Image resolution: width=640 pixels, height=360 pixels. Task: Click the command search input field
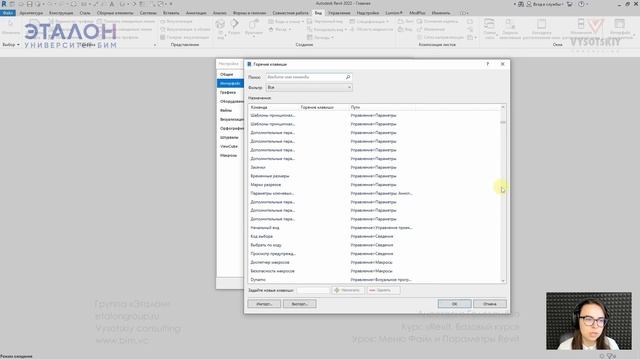pos(309,77)
